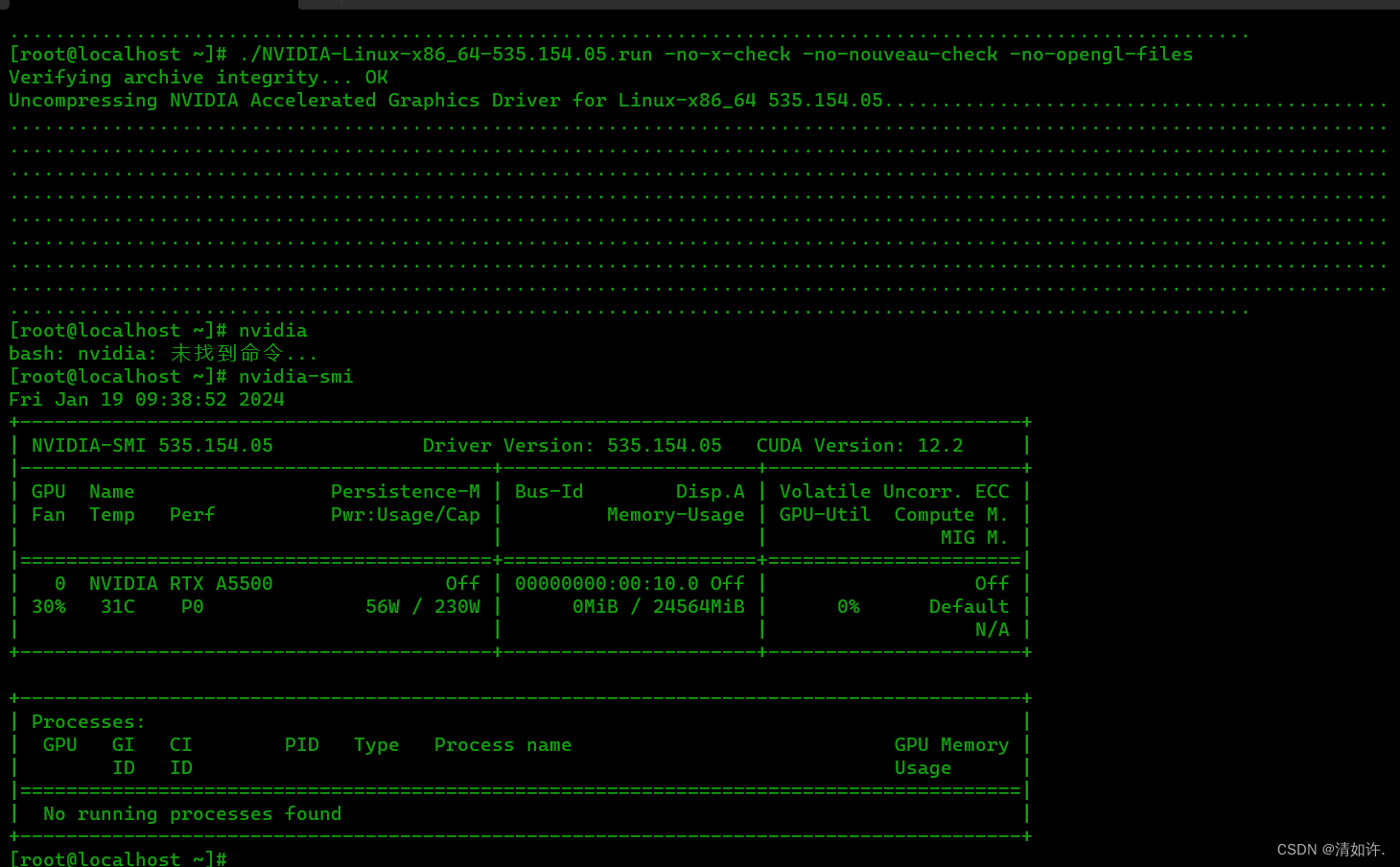
Task: Click the MIG mode value 'N/A'
Action: [x=992, y=630]
